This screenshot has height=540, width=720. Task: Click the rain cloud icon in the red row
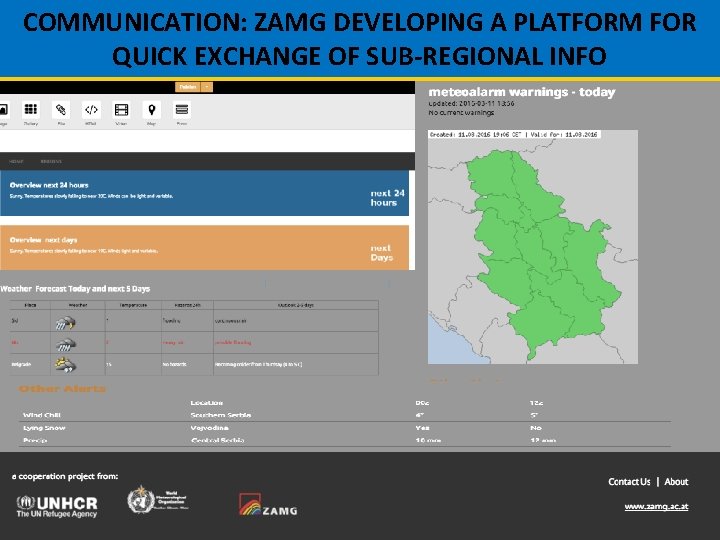click(66, 344)
